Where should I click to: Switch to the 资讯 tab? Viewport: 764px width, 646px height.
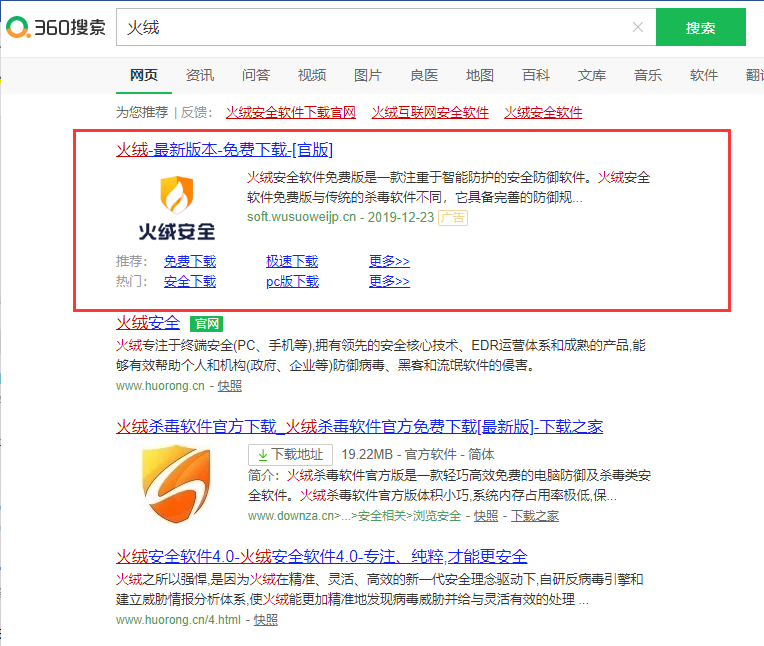(199, 75)
